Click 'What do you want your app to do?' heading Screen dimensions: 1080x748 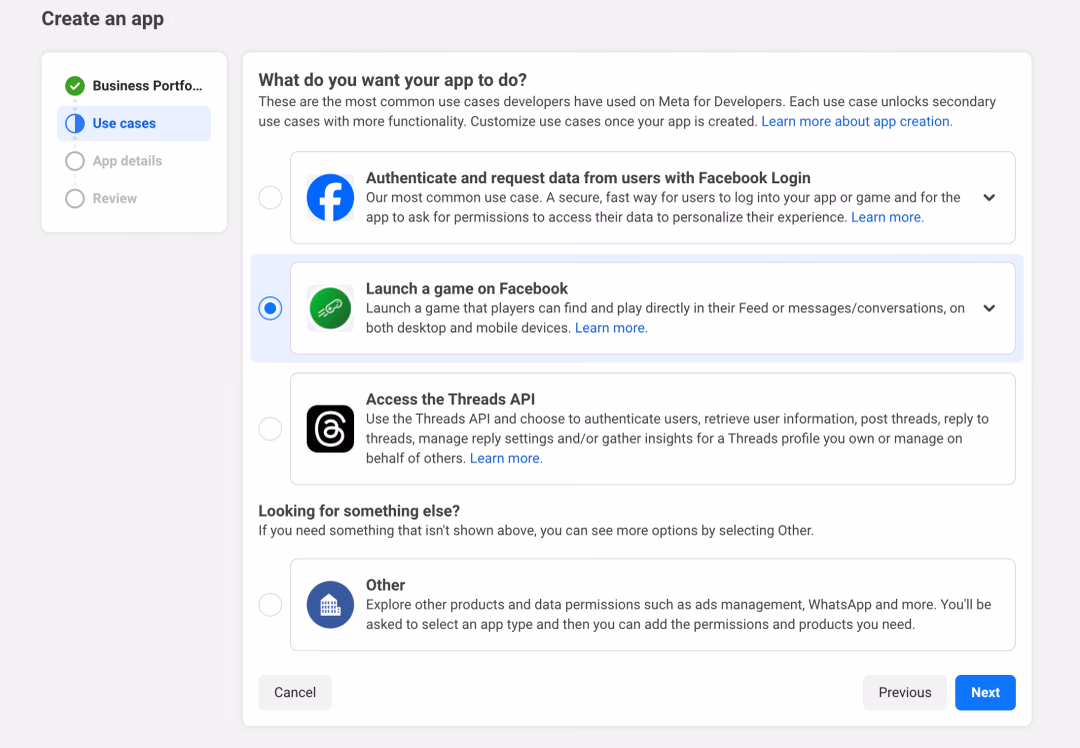click(393, 80)
